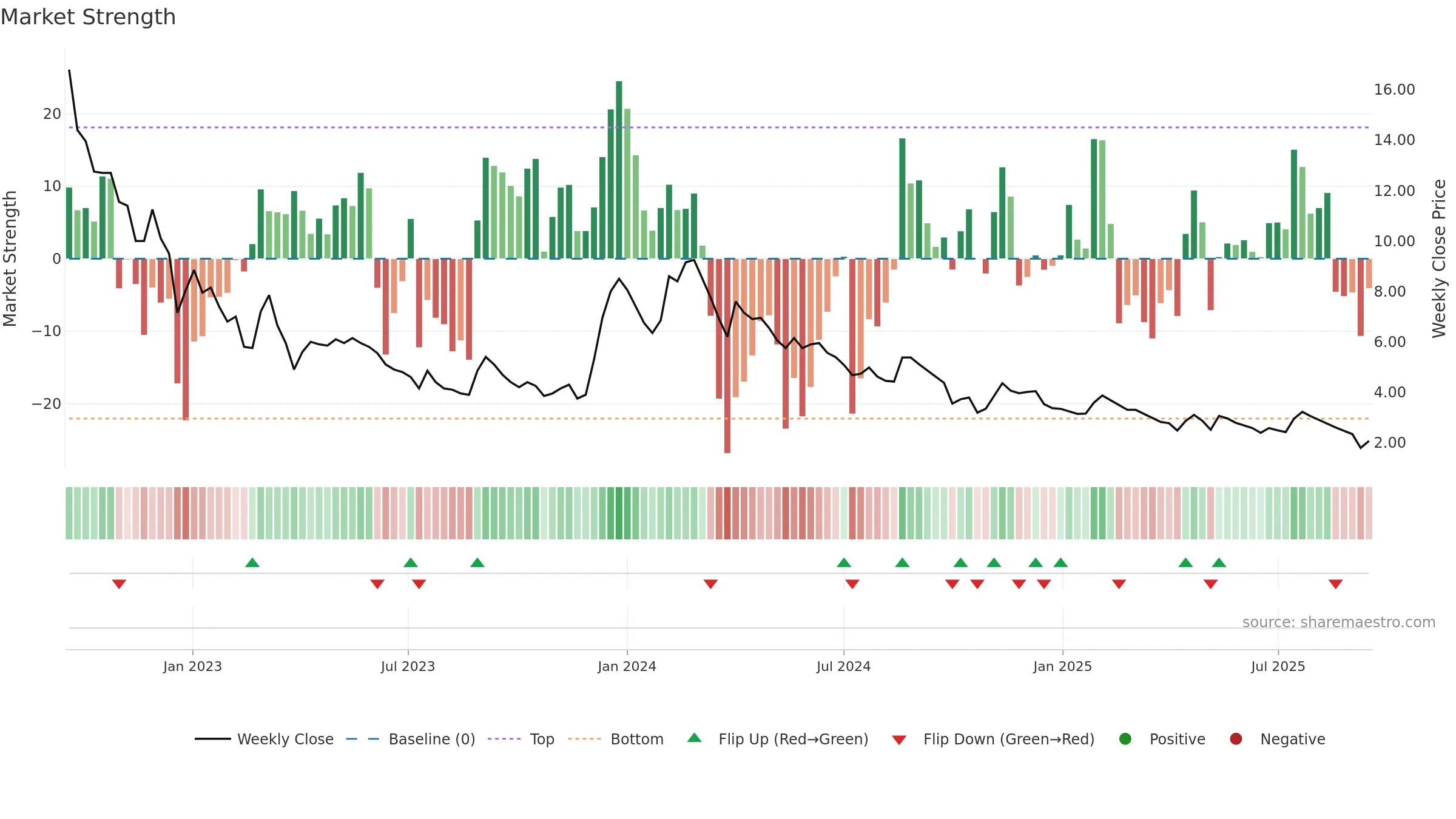Image resolution: width=1456 pixels, height=819 pixels.
Task: Click the tallest green bar near Jan 2024
Action: (619, 170)
